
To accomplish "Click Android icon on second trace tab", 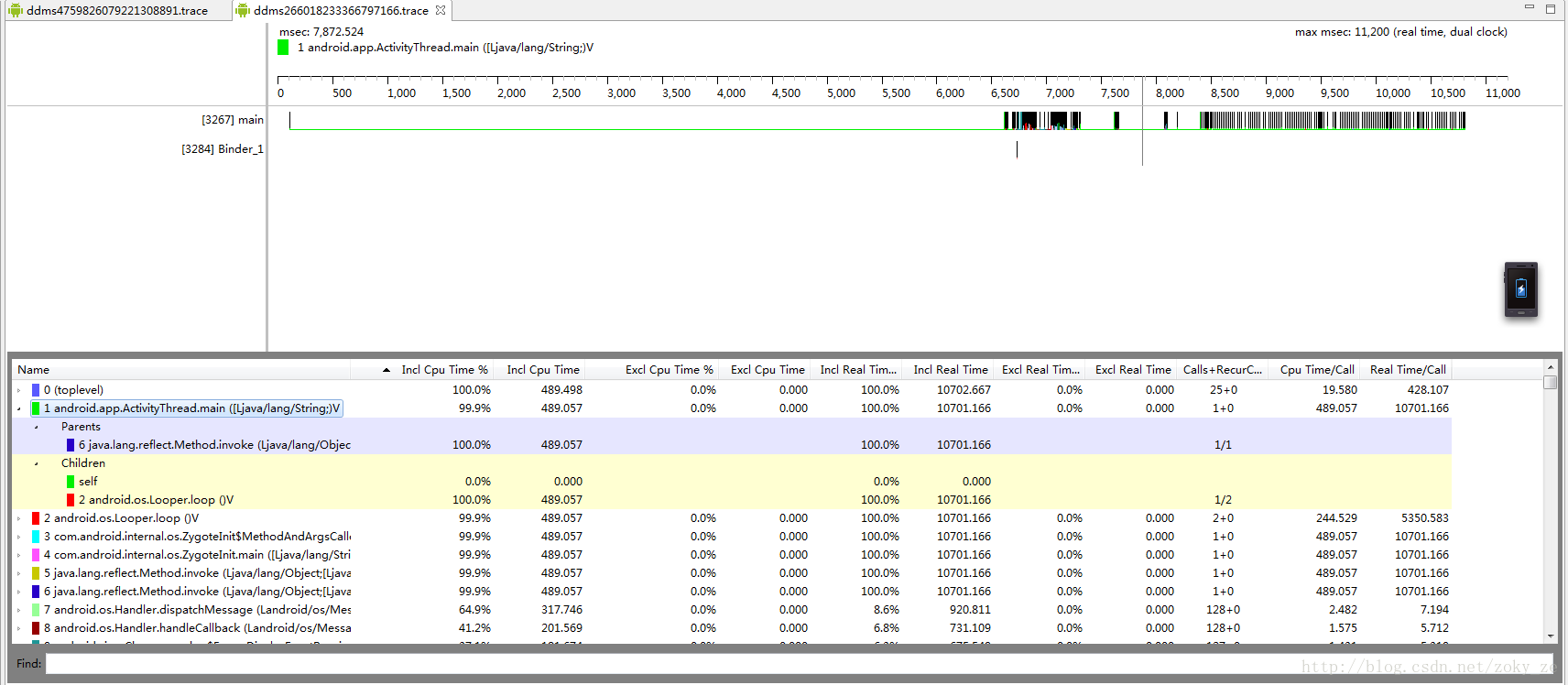I will (243, 11).
